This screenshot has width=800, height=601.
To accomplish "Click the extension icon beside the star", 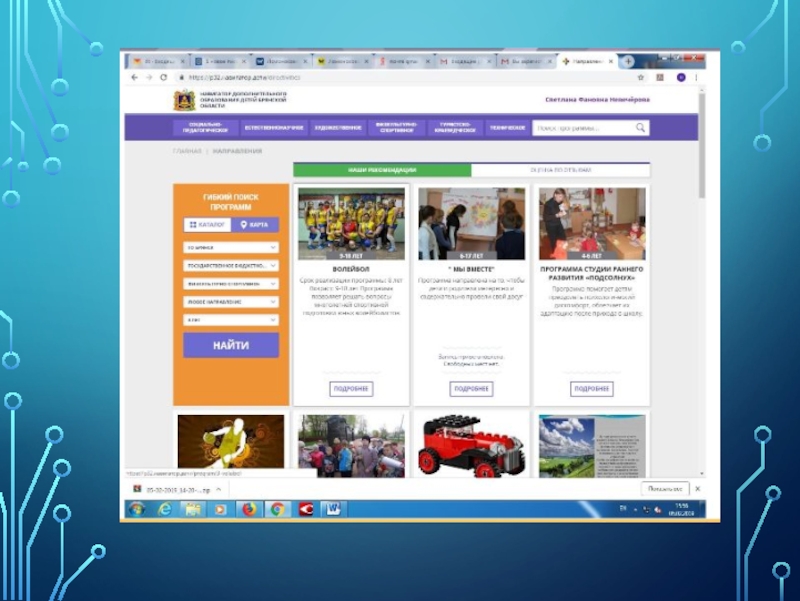I will (660, 78).
